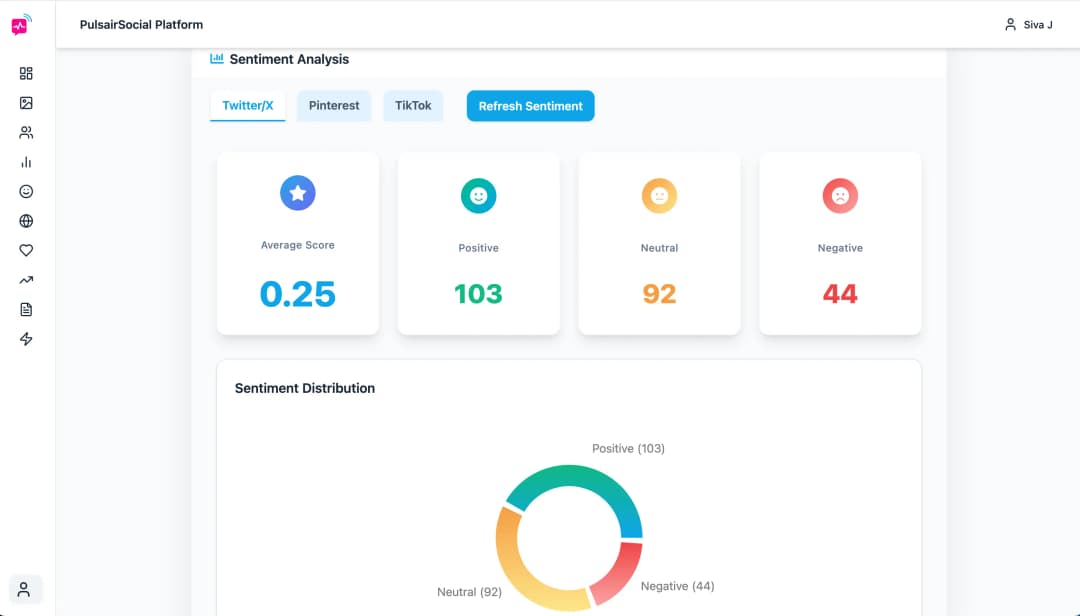The width and height of the screenshot is (1080, 616).
Task: Select the sentiment smiley icon in sidebar
Action: (26, 191)
